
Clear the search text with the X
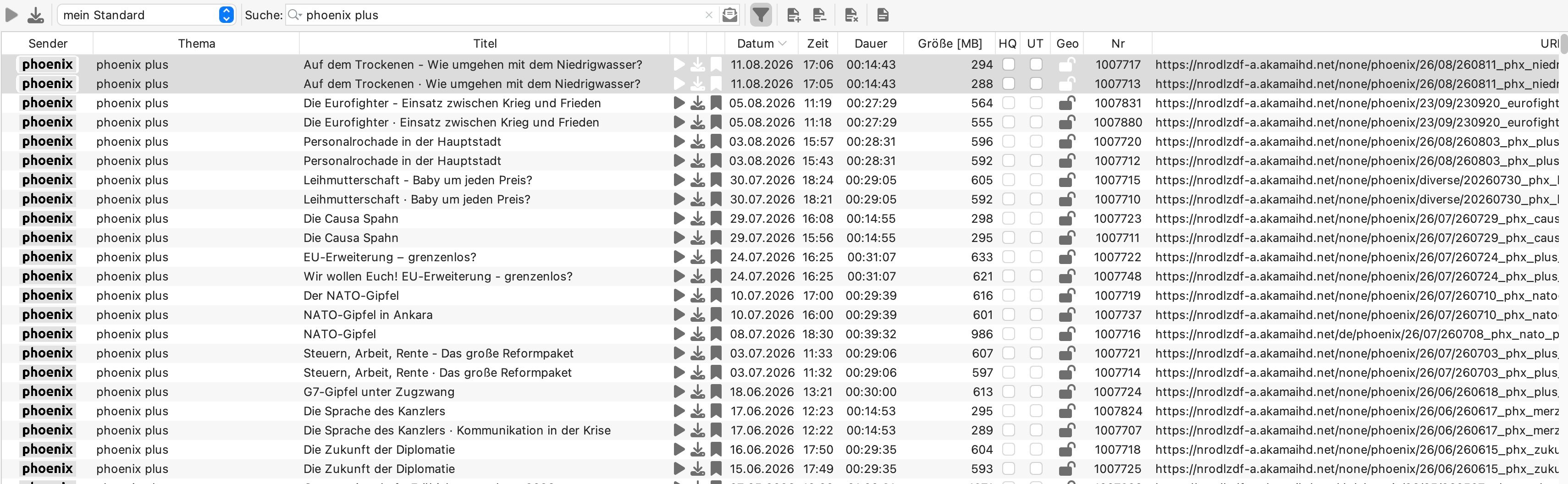[708, 15]
